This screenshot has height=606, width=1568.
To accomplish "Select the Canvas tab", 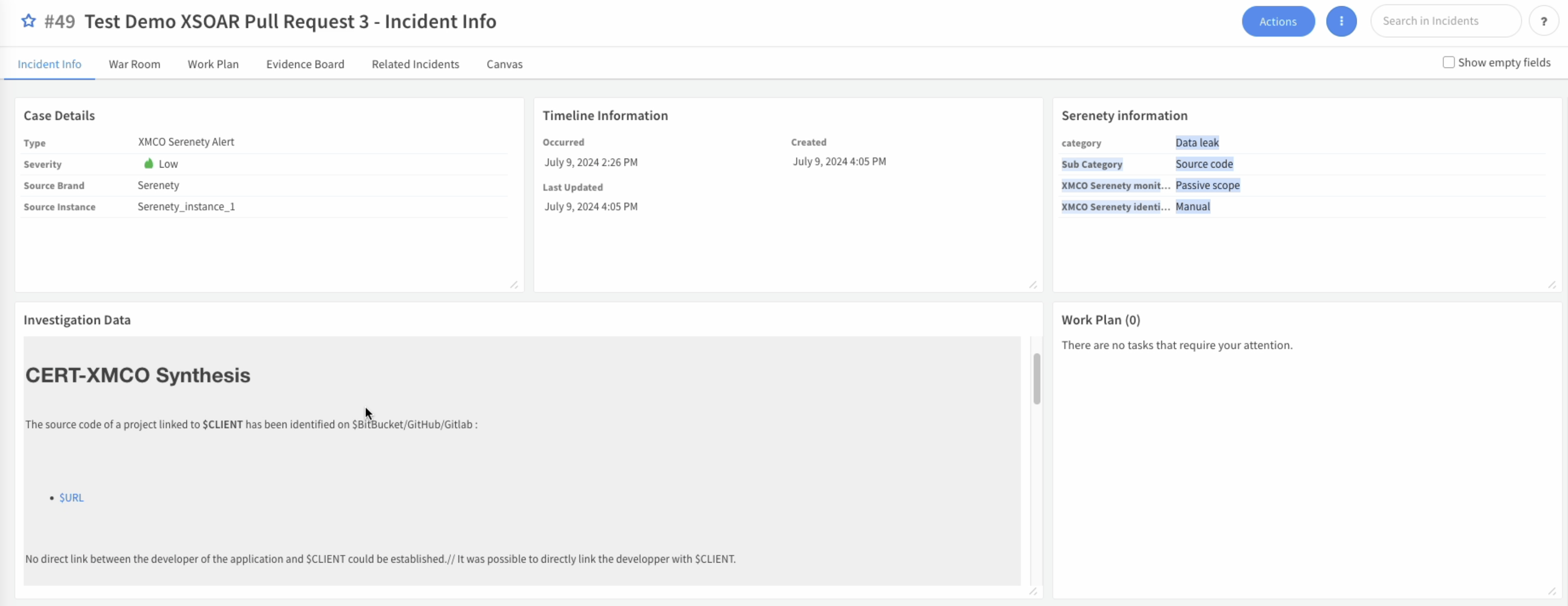I will pos(504,64).
